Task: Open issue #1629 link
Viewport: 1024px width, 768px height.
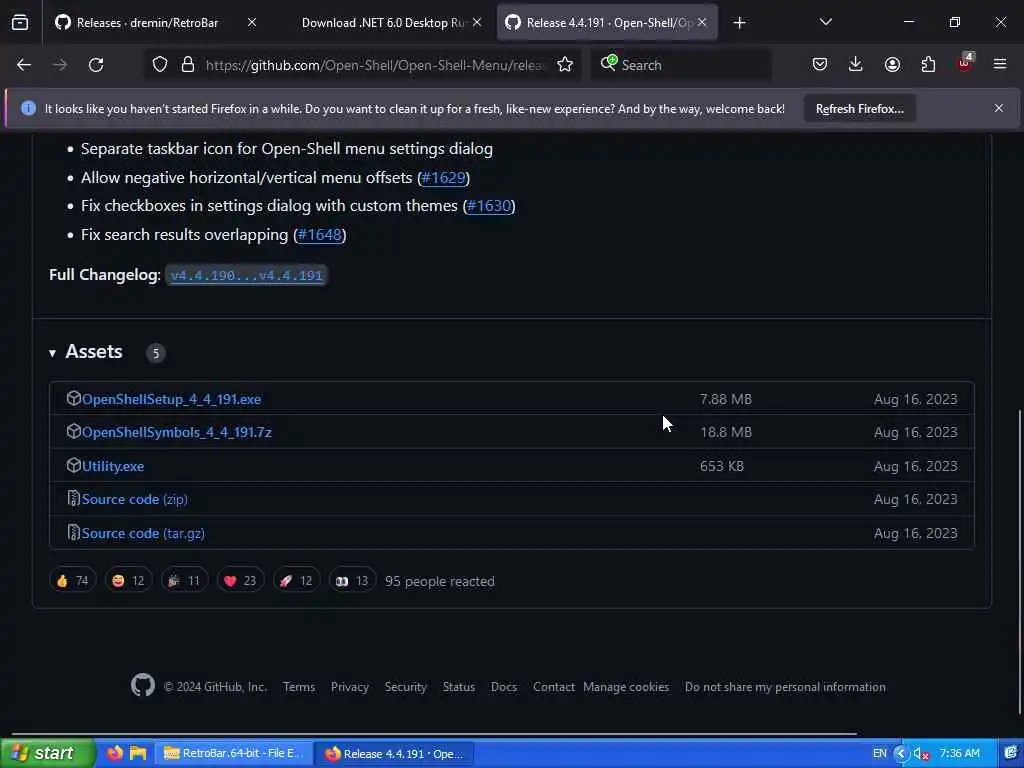Action: click(443, 178)
